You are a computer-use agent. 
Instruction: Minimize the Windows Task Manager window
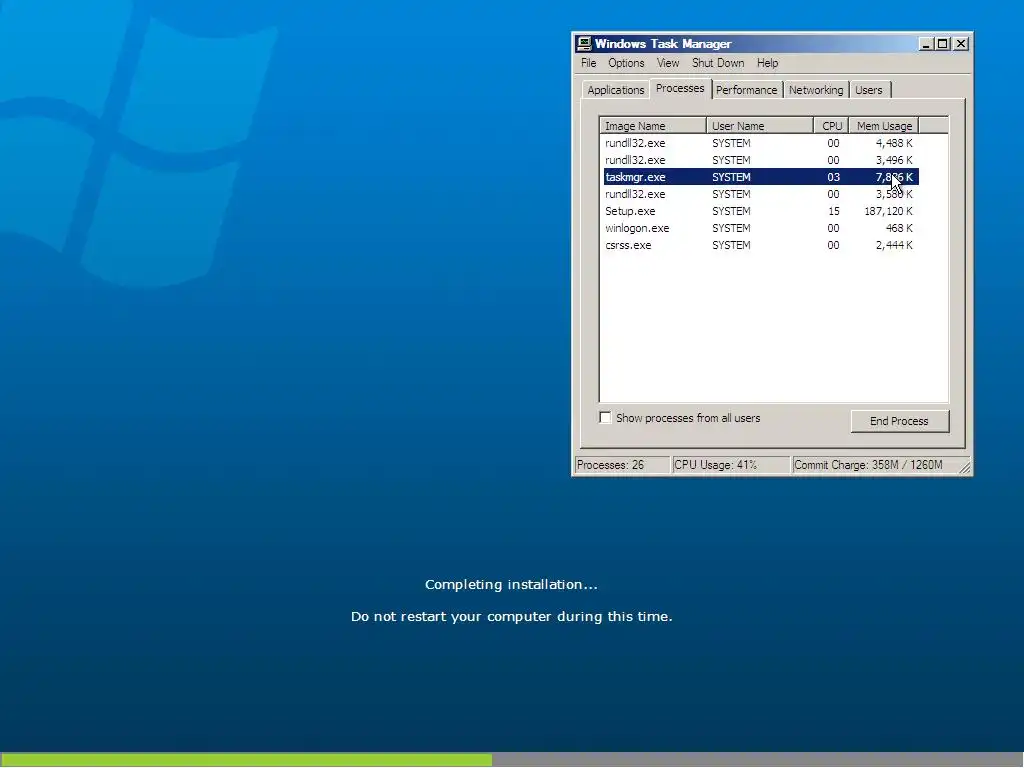pyautogui.click(x=925, y=44)
